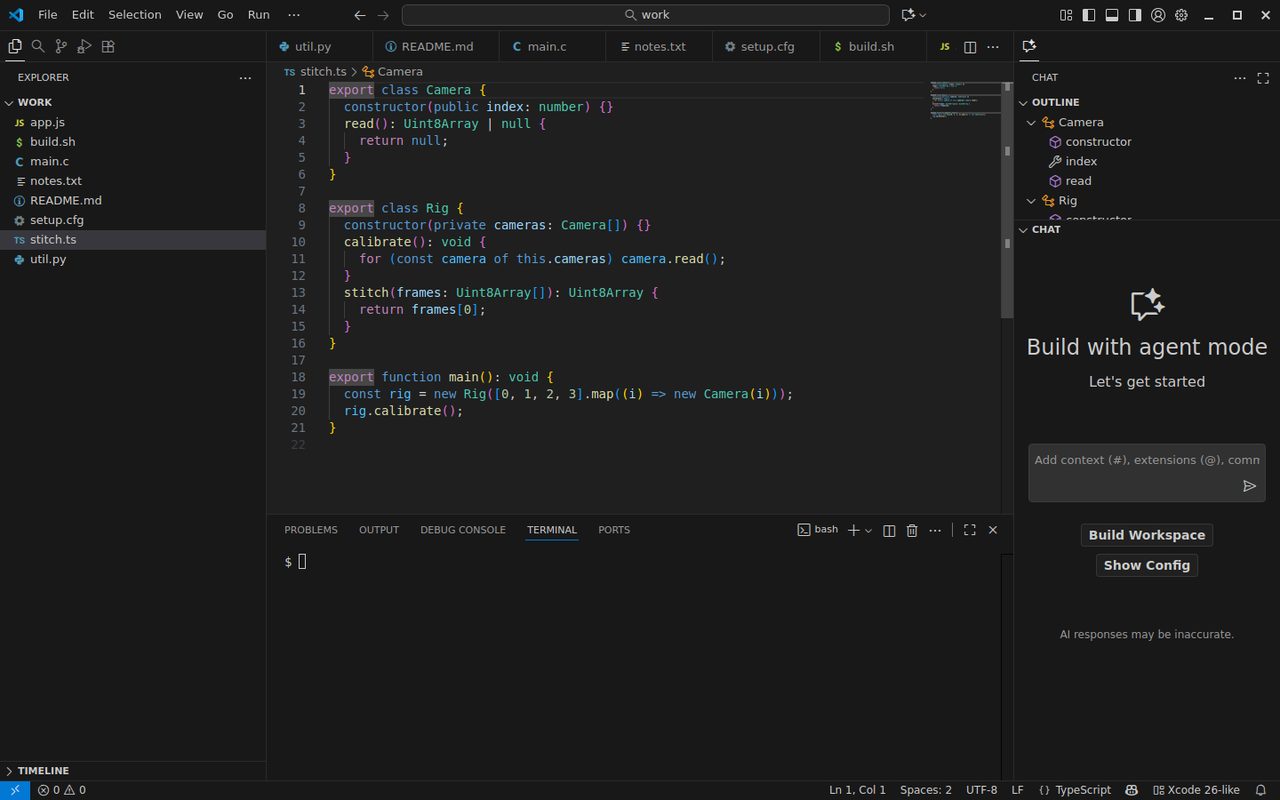This screenshot has height=800, width=1280.
Task: Focus the work search box in the title bar
Action: pos(645,15)
